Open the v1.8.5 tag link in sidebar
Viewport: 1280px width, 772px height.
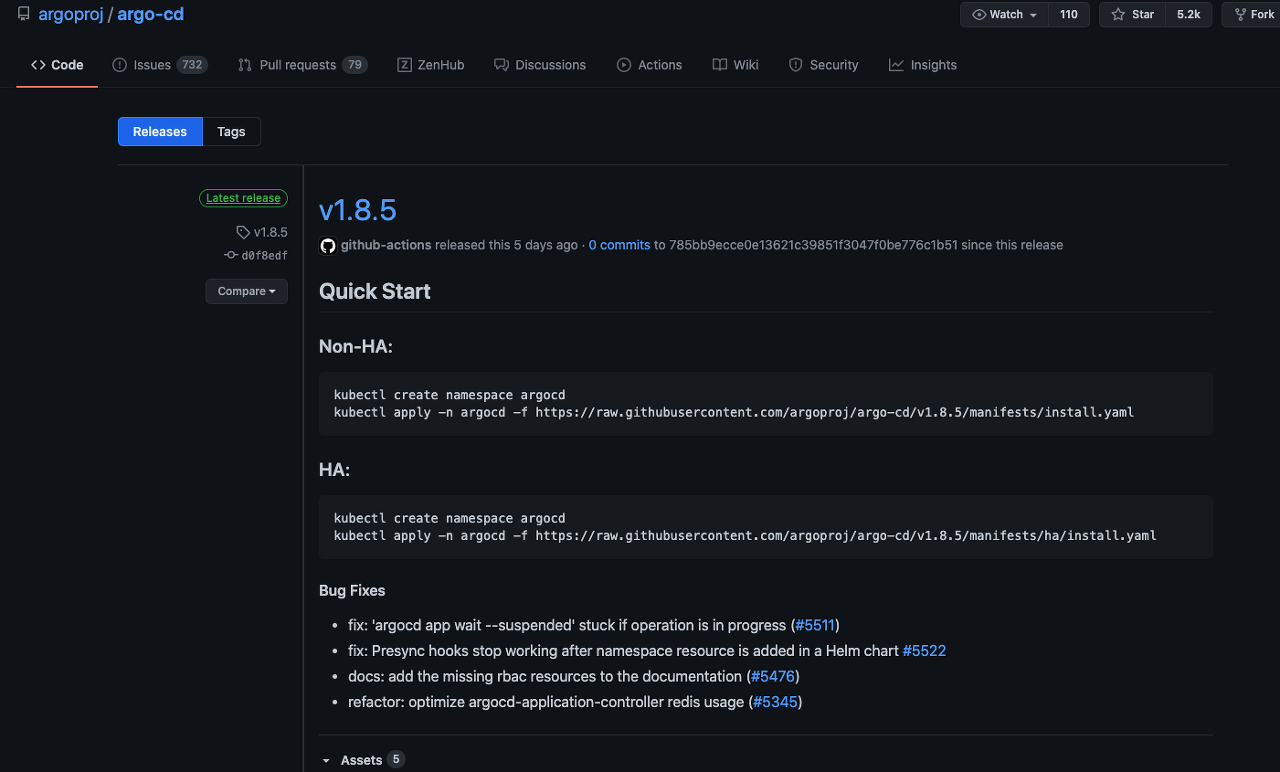270,232
